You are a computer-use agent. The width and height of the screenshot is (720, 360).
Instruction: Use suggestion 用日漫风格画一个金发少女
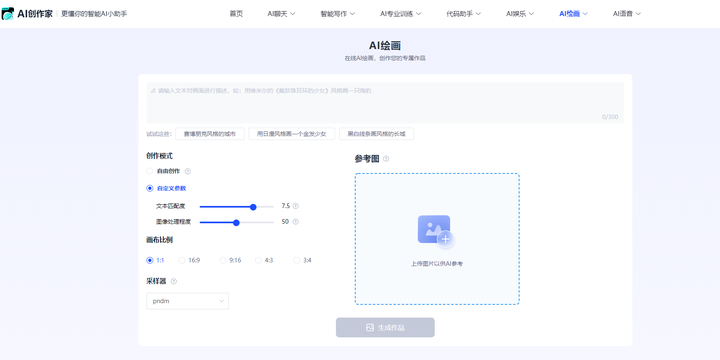click(x=292, y=134)
